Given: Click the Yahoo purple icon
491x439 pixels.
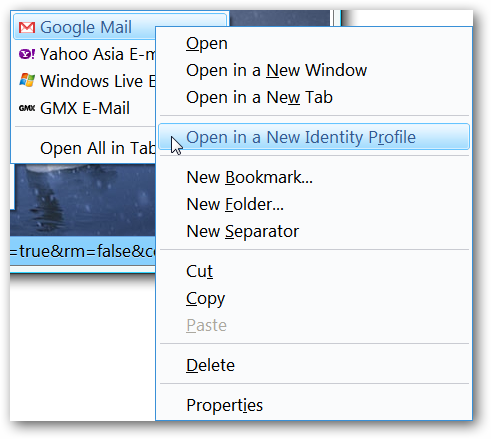Looking at the screenshot, I should click(27, 54).
